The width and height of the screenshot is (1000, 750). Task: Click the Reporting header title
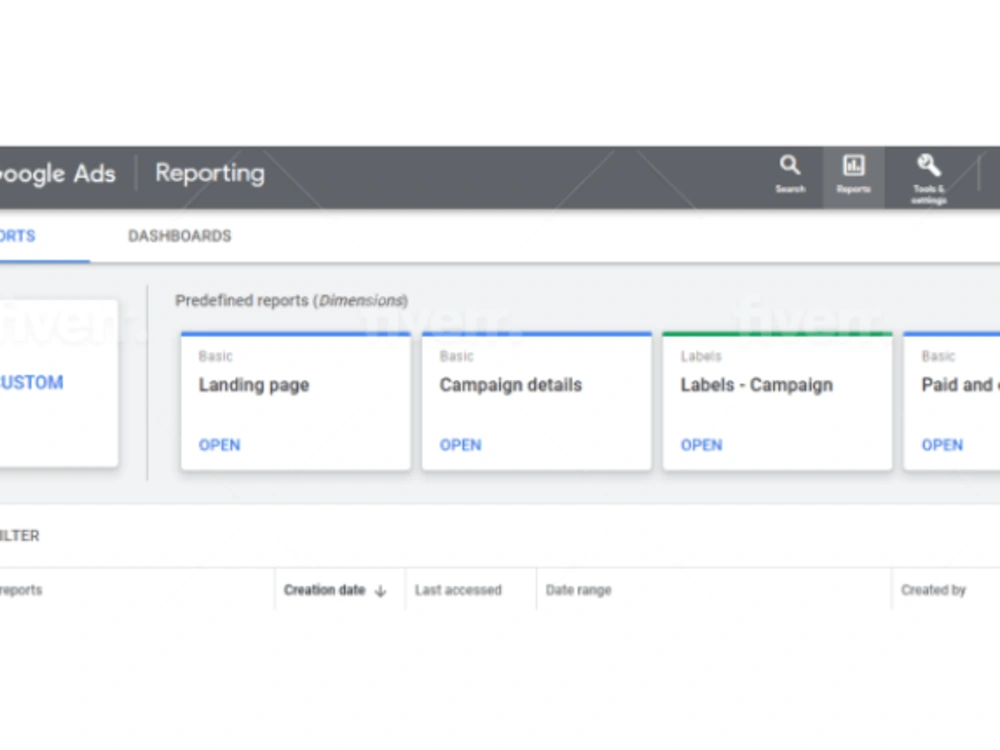pyautogui.click(x=210, y=174)
